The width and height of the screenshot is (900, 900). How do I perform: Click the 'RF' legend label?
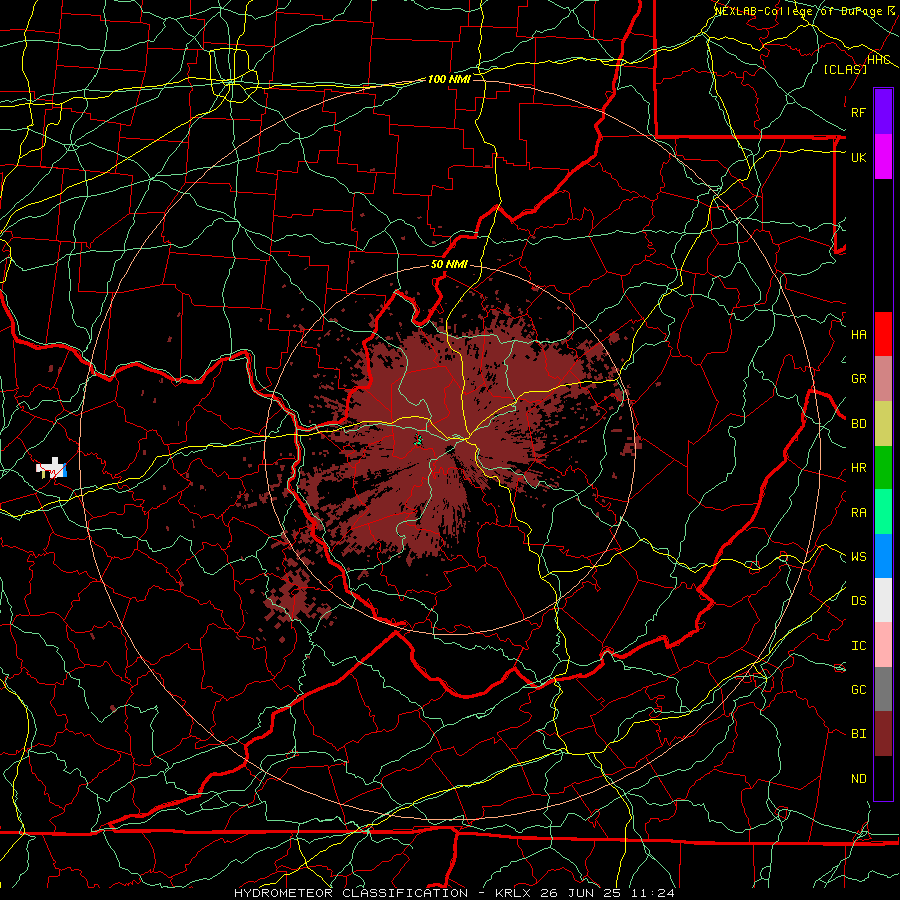click(x=858, y=112)
